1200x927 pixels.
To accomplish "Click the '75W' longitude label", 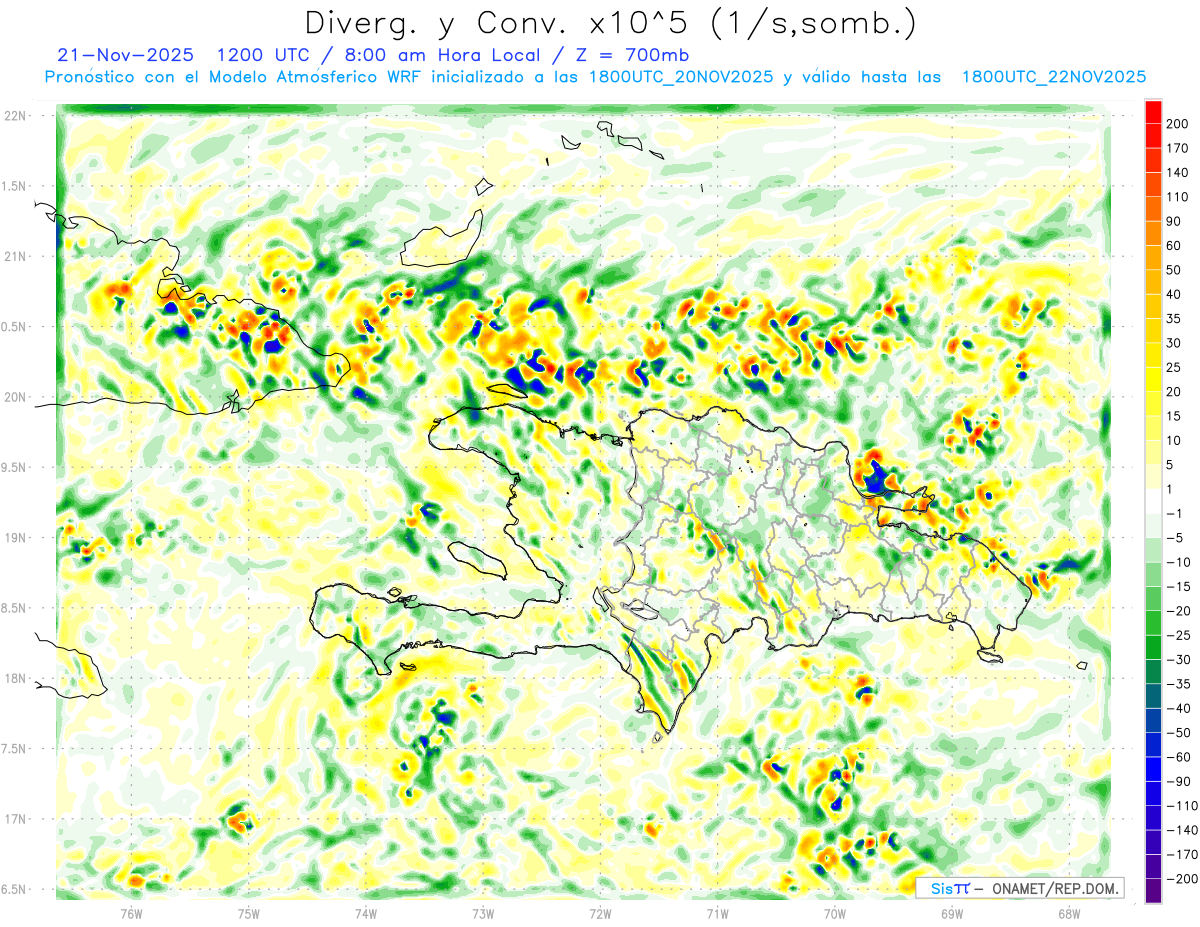I will click(x=248, y=913).
